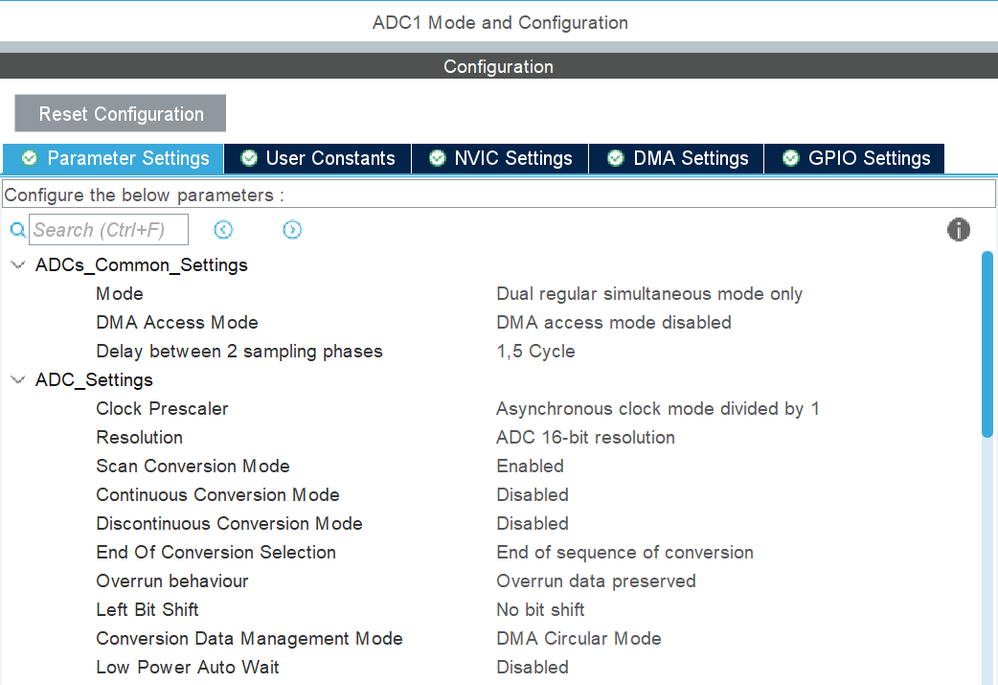Go to previous search result arrow
998x685 pixels.
(223, 230)
